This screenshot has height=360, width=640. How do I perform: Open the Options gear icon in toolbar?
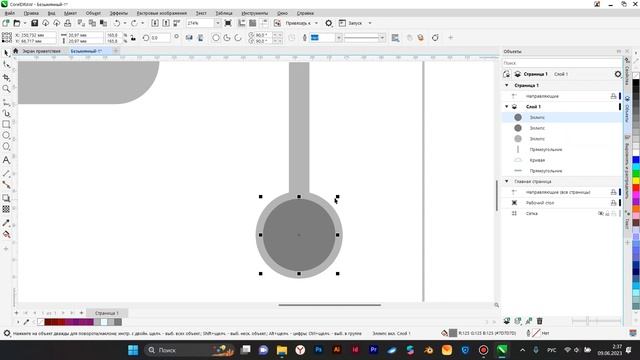[329, 23]
